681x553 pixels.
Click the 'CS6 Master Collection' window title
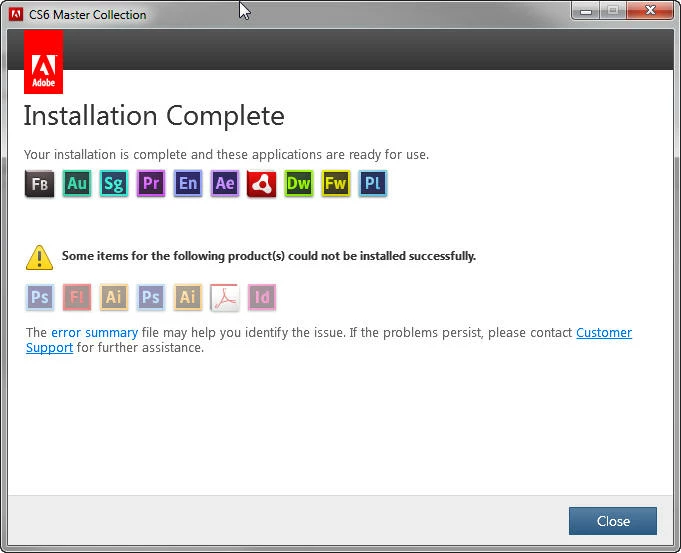[87, 15]
